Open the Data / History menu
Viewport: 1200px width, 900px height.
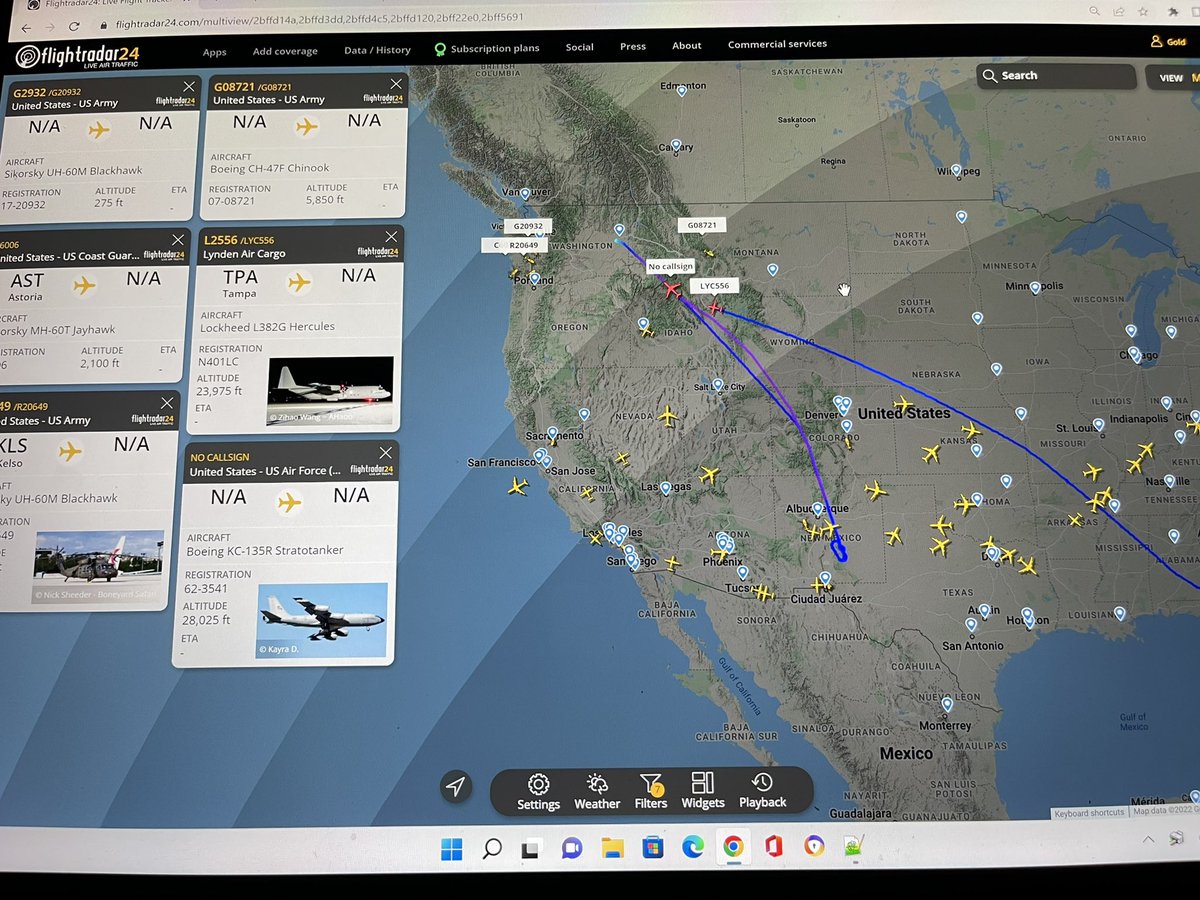click(x=377, y=50)
